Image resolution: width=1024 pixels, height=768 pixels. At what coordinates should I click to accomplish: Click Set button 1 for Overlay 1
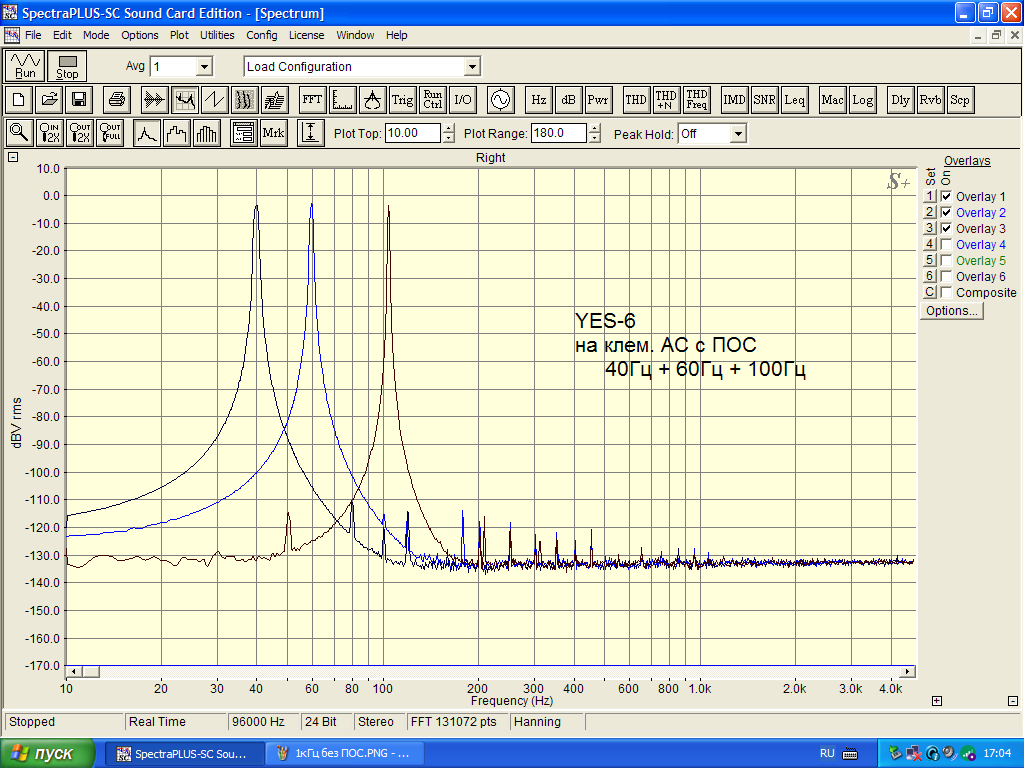930,196
